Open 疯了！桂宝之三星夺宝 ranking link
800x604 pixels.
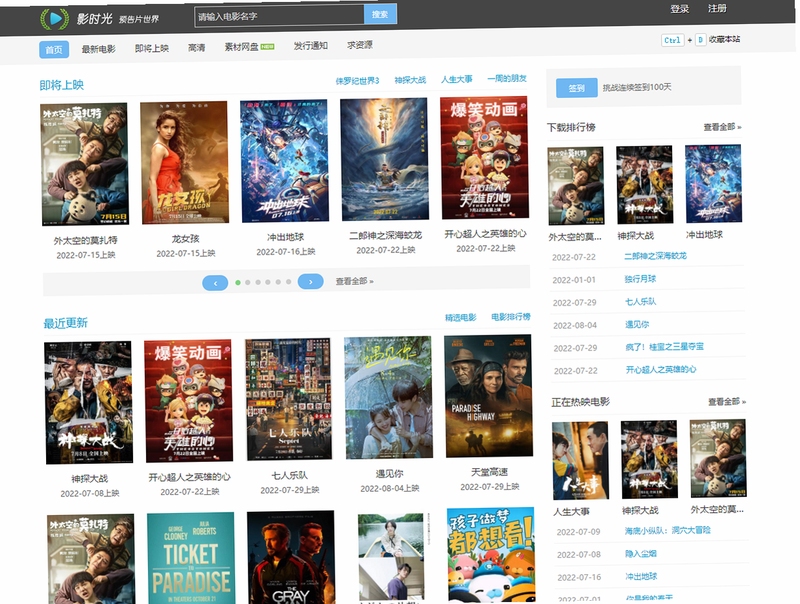664,347
